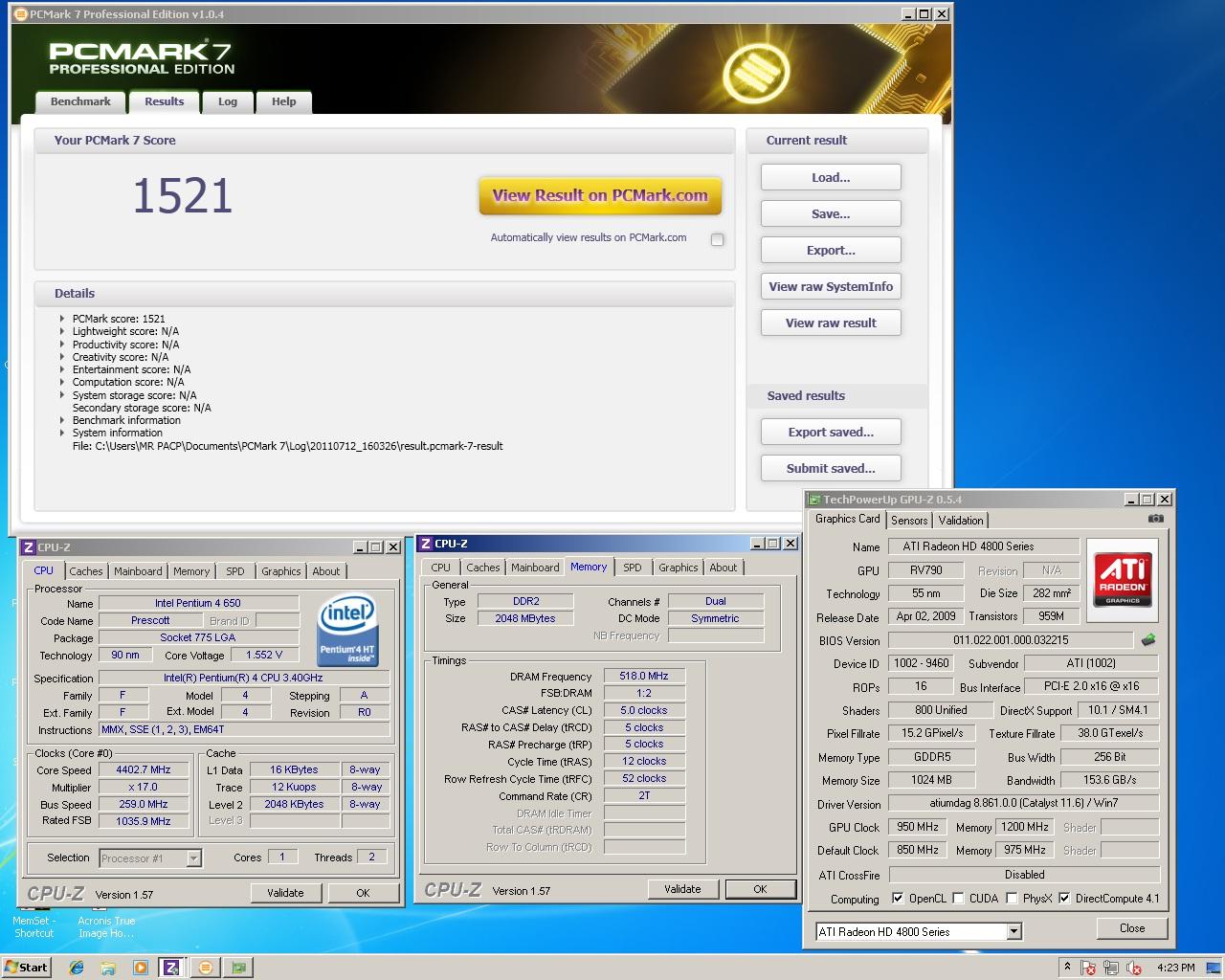The image size is (1225, 980).
Task: Expand the Lightweight score row
Action: pyautogui.click(x=62, y=331)
